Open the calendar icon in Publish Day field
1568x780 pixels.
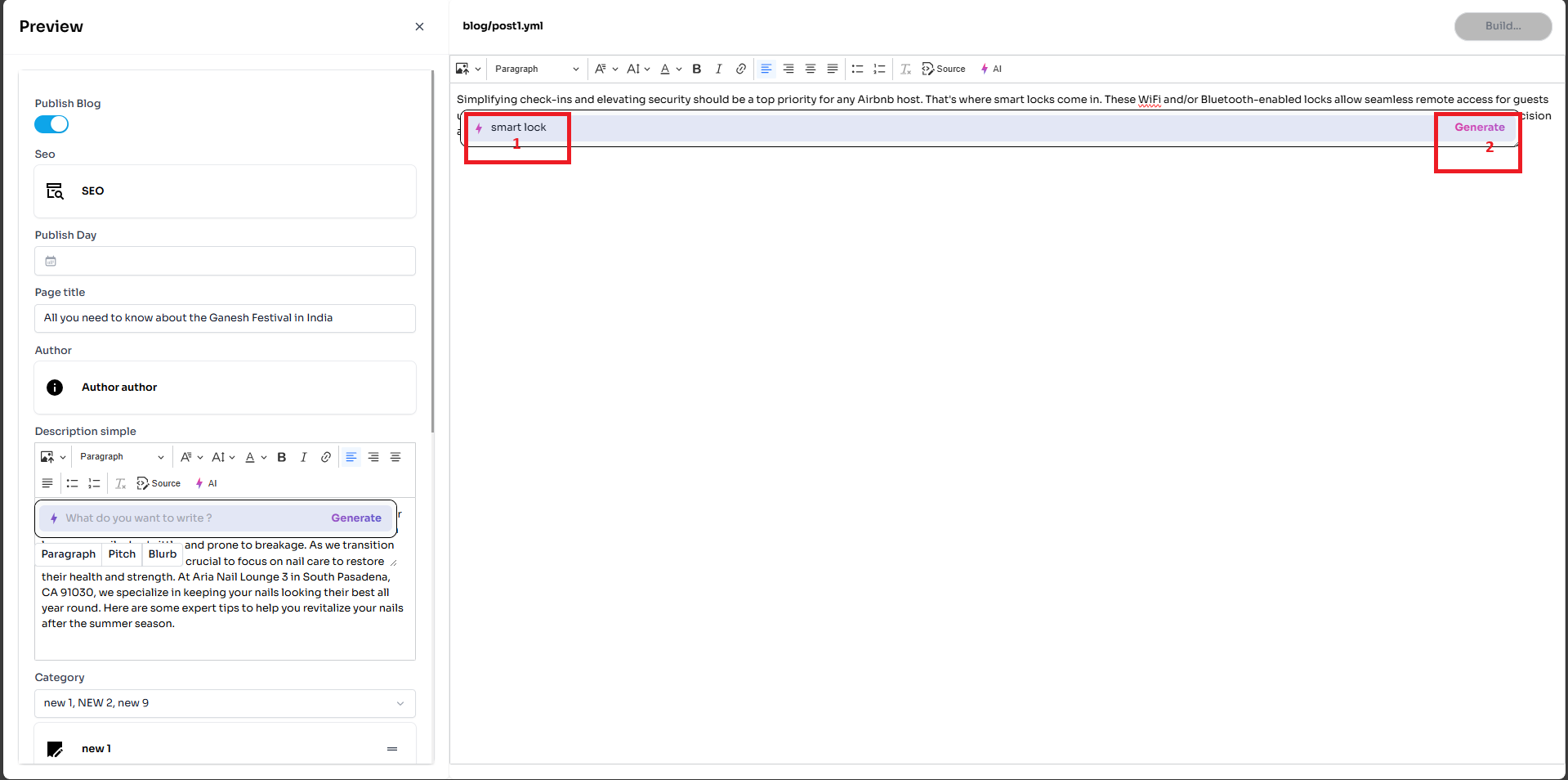click(x=51, y=262)
